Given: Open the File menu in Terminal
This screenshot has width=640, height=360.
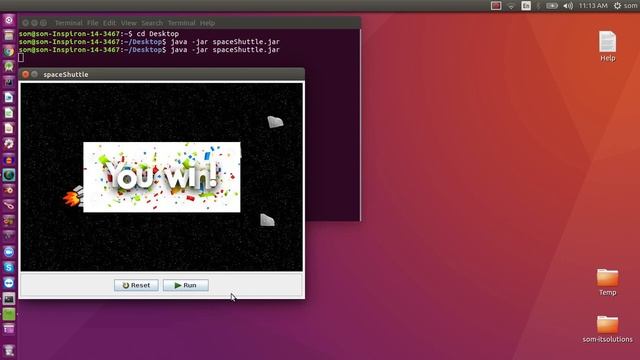Looking at the screenshot, I should tap(93, 23).
